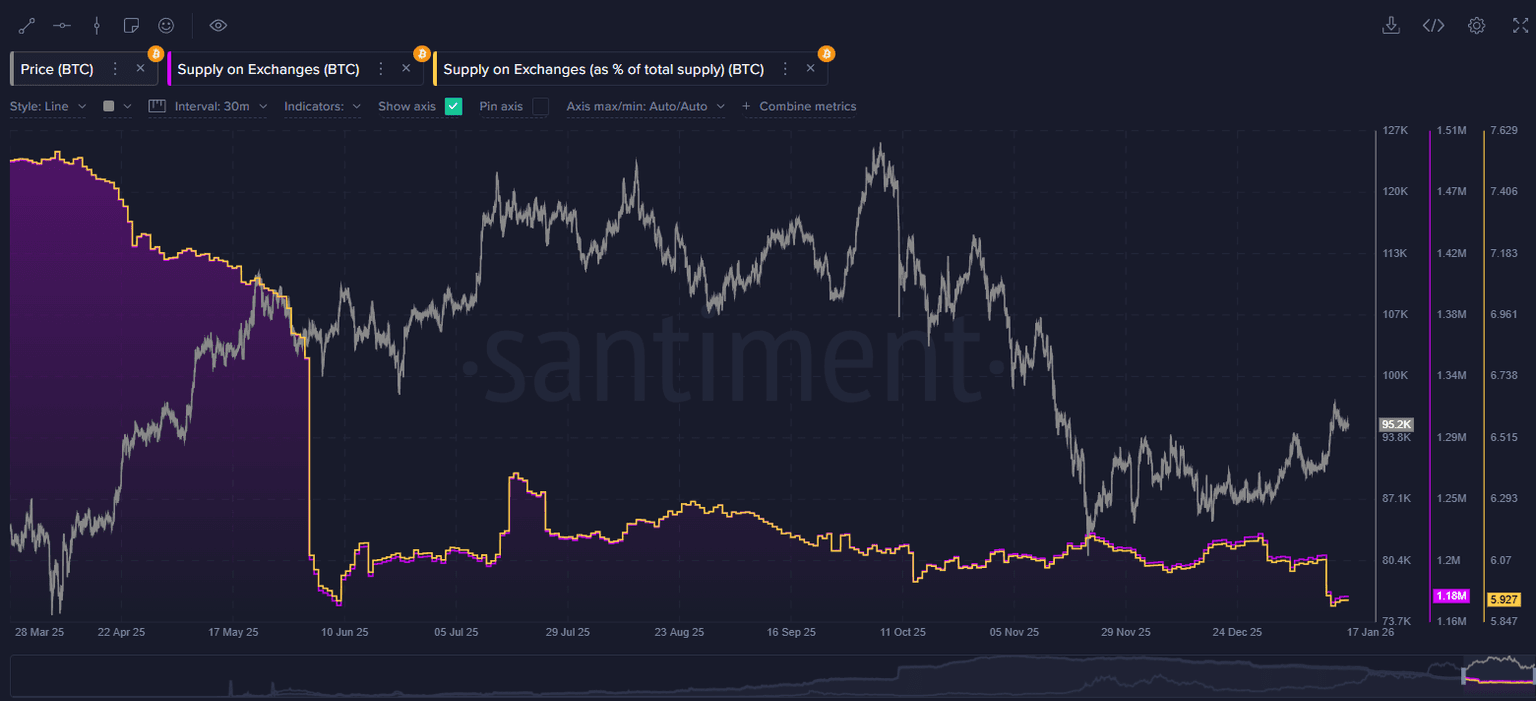Select the vertical line drawing tool

tap(97, 26)
